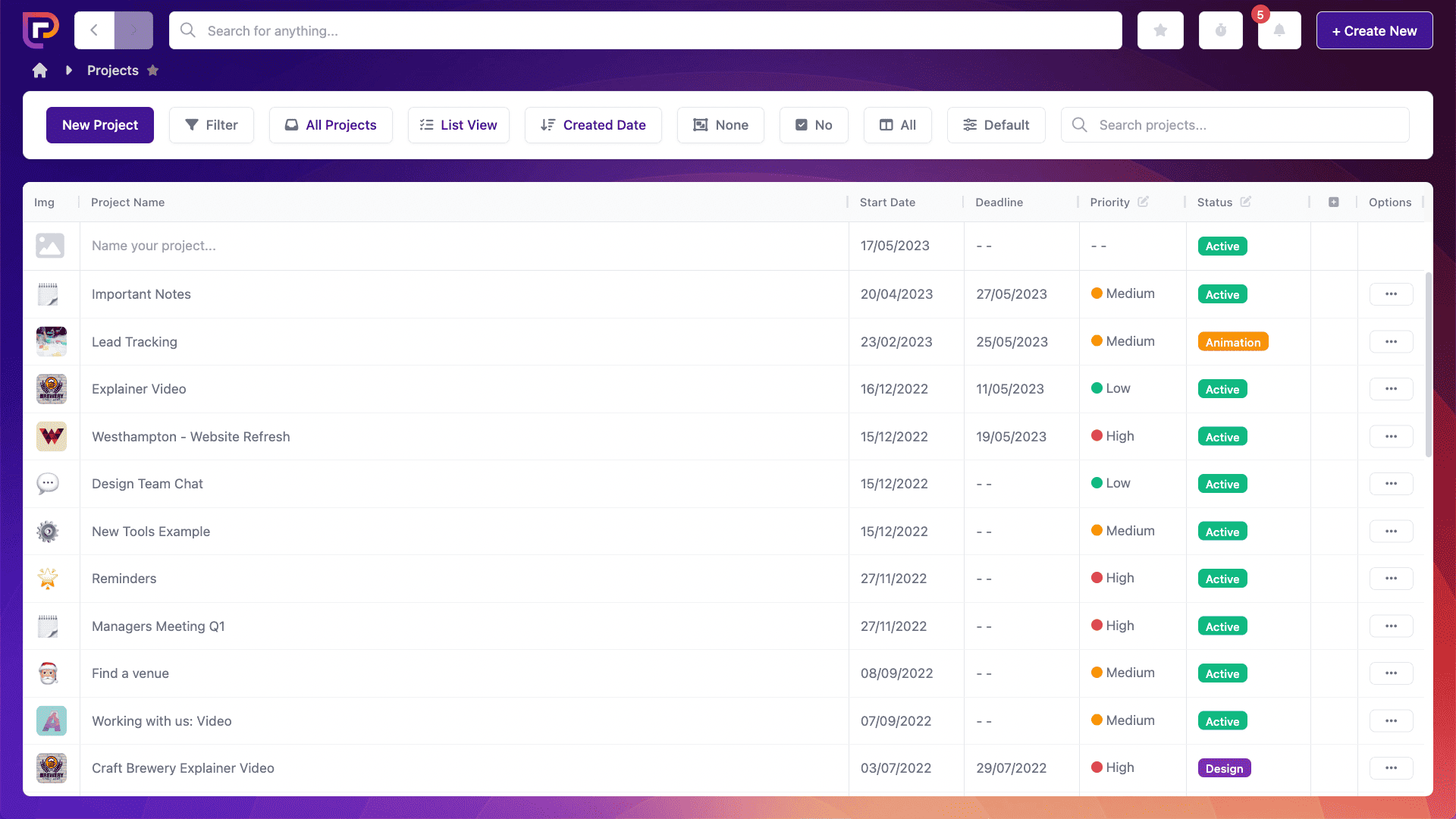Edit Priority column pencil icon
This screenshot has width=1456, height=819.
(x=1143, y=202)
